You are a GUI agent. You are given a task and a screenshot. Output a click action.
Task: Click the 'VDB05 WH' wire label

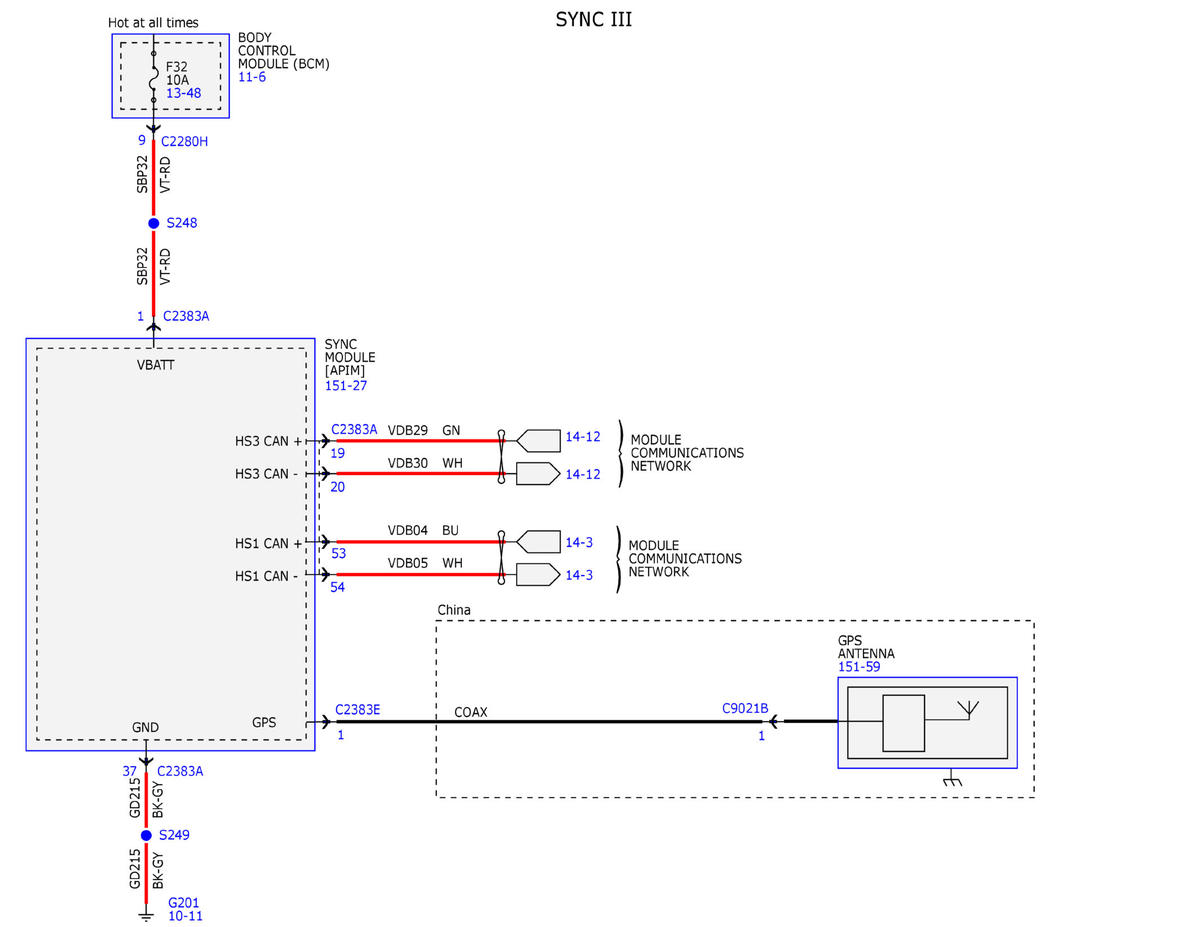click(426, 563)
